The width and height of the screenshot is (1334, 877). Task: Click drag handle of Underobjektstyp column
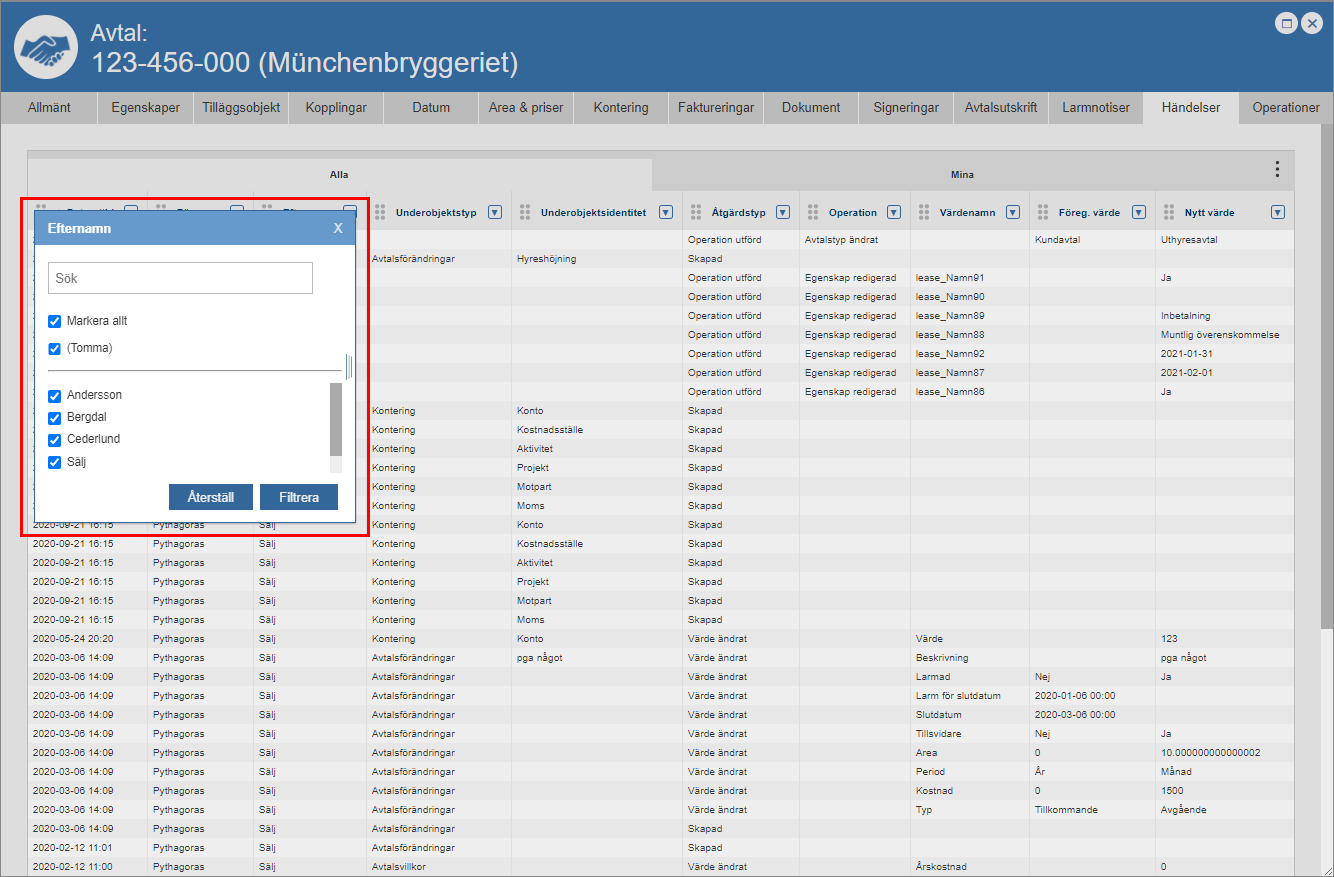380,212
